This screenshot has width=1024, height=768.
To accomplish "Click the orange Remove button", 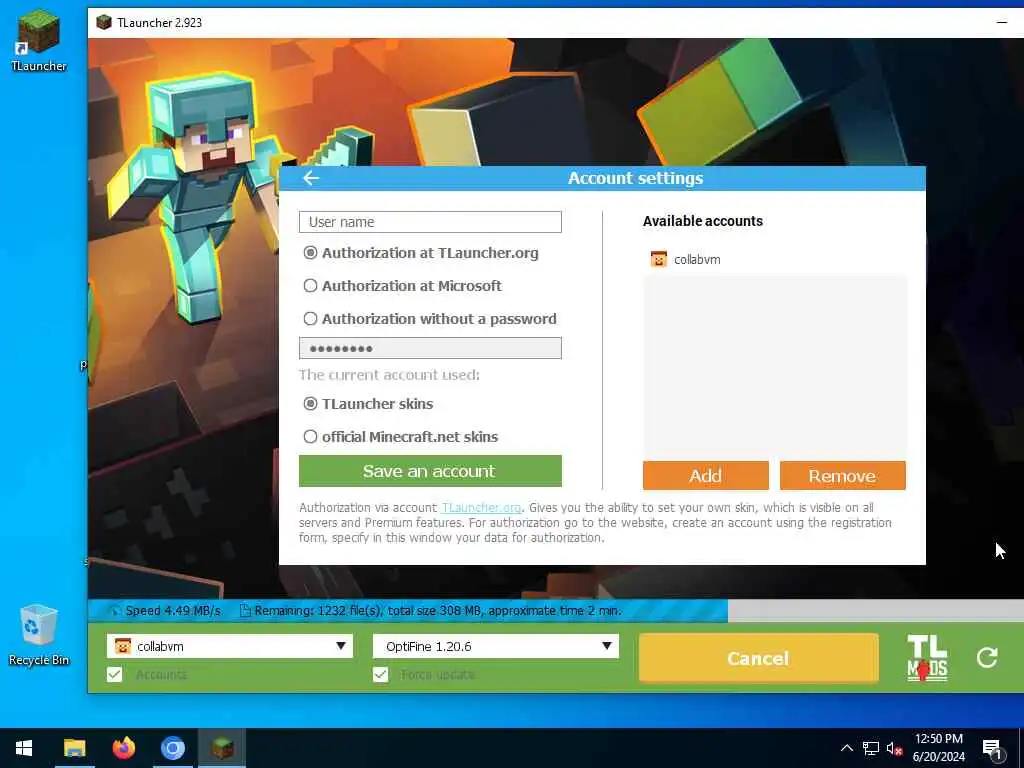I will 842,475.
